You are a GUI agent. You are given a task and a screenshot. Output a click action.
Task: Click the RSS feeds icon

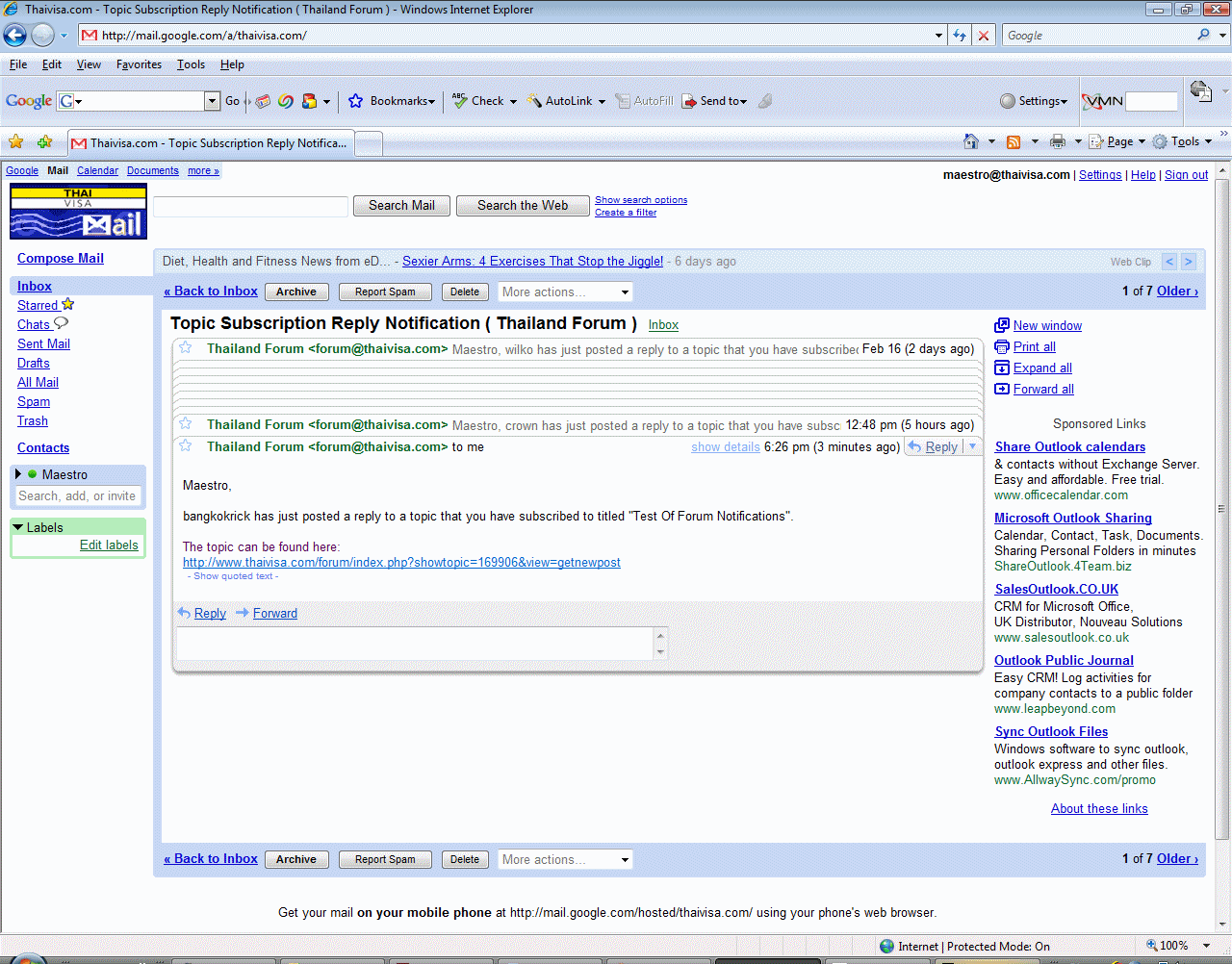point(1014,141)
